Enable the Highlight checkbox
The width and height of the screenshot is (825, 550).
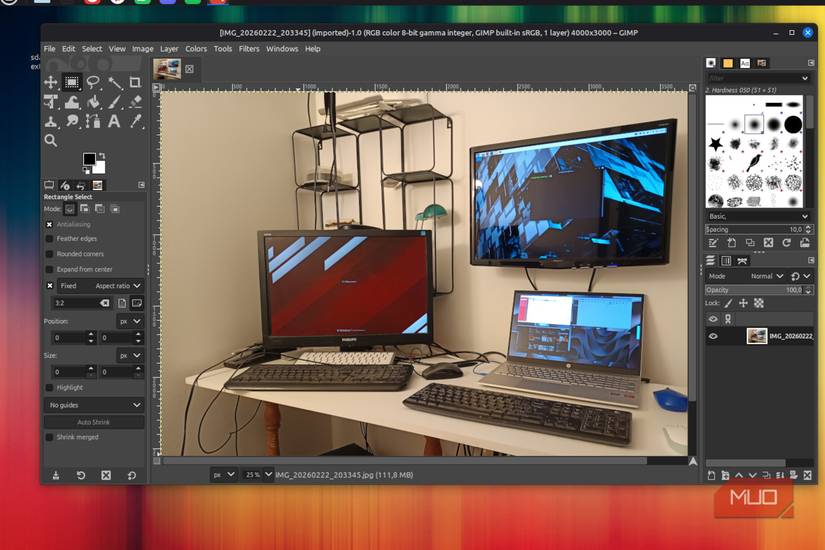49,387
